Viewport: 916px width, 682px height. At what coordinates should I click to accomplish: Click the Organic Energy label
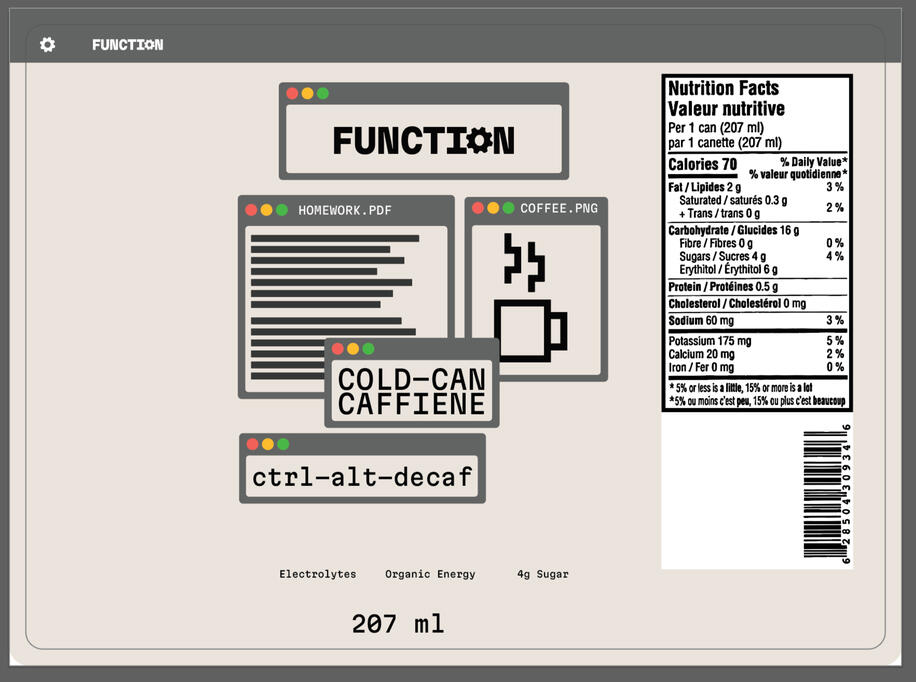point(430,574)
